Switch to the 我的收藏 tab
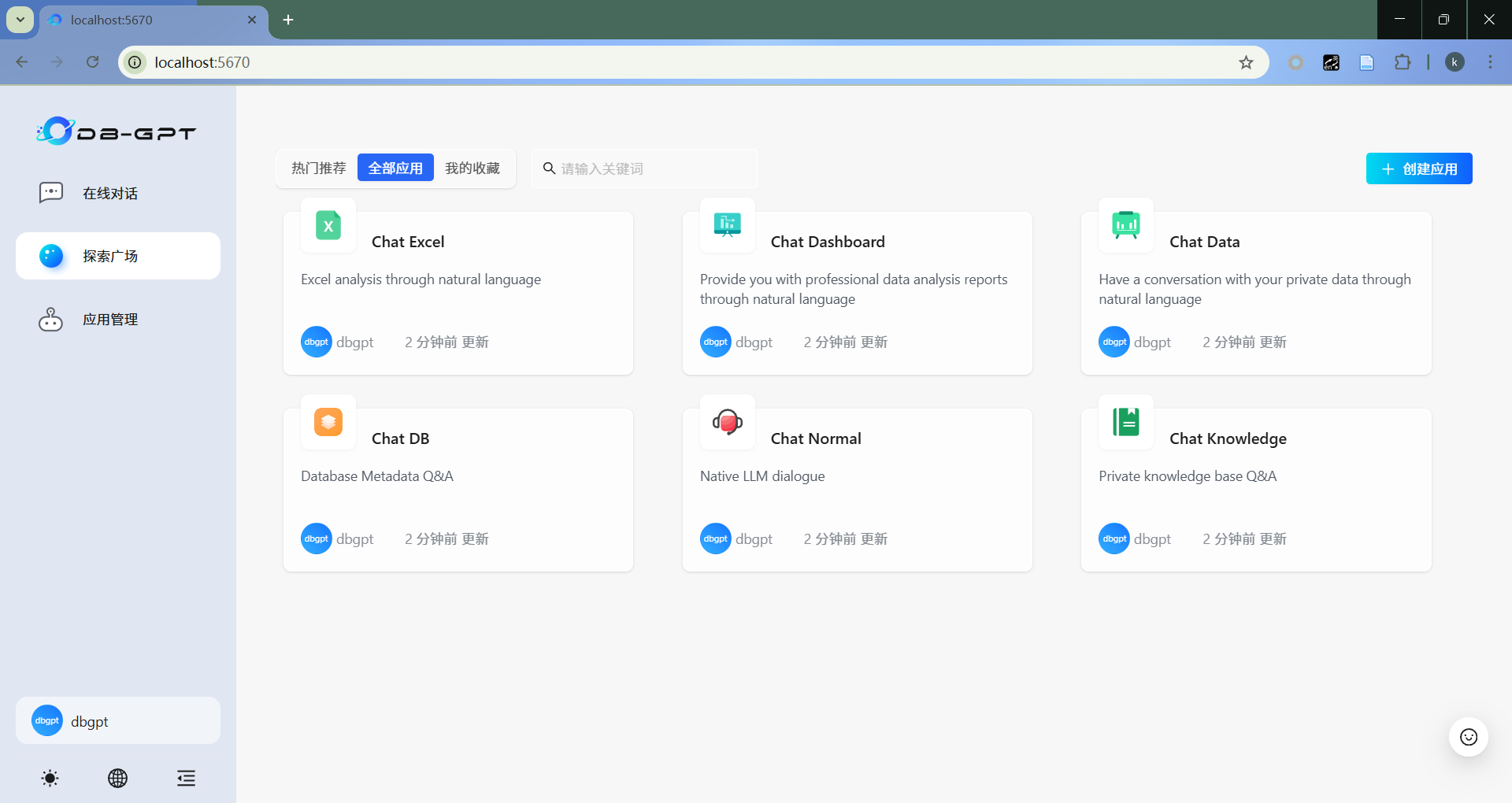1512x803 pixels. pyautogui.click(x=472, y=168)
